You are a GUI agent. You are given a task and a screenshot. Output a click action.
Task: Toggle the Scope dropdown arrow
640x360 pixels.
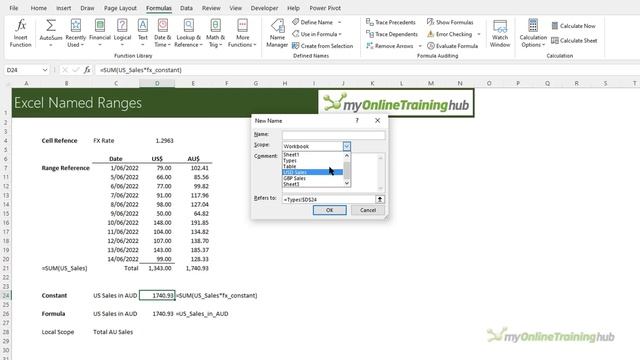[347, 146]
